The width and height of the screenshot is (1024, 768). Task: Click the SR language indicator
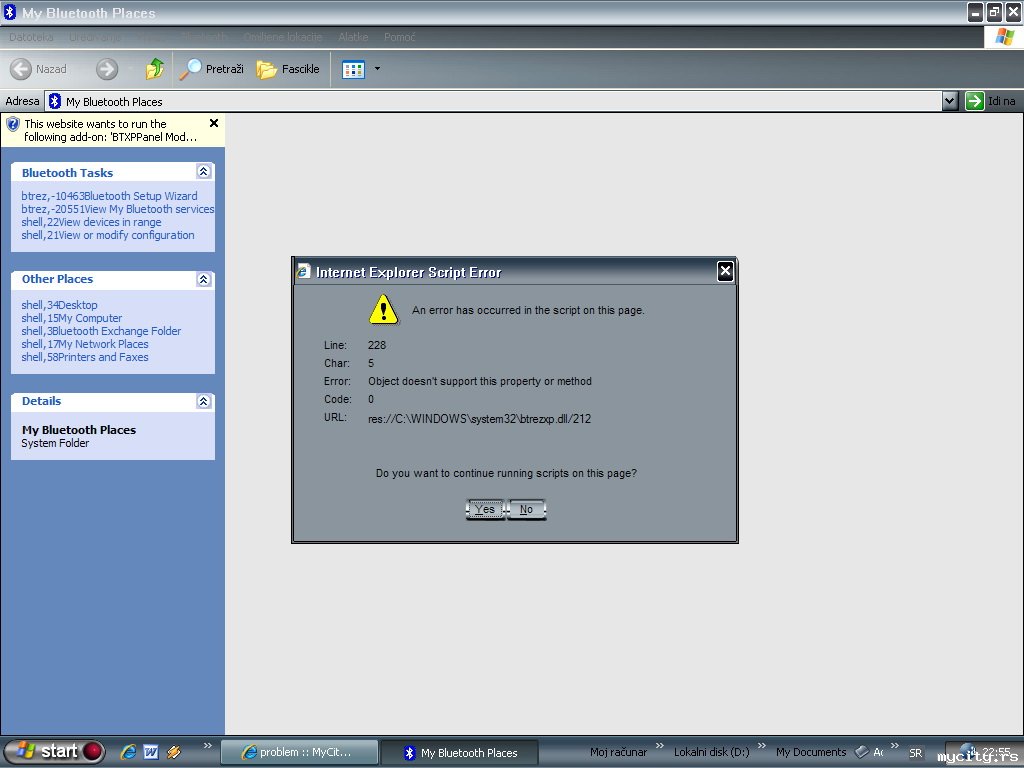point(916,753)
